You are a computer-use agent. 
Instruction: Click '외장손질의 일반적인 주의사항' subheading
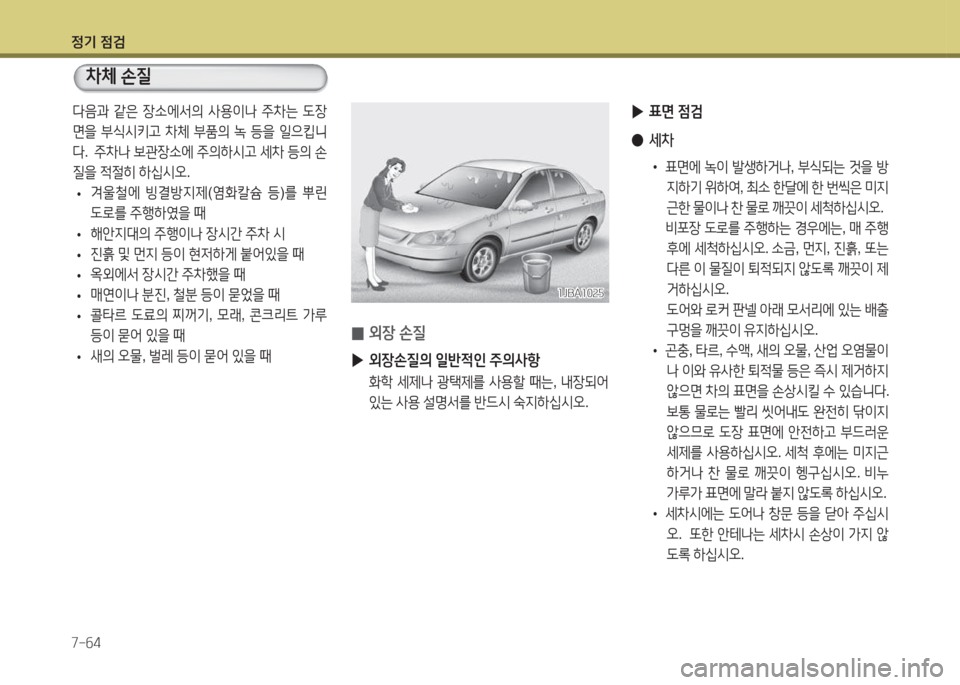point(454,360)
